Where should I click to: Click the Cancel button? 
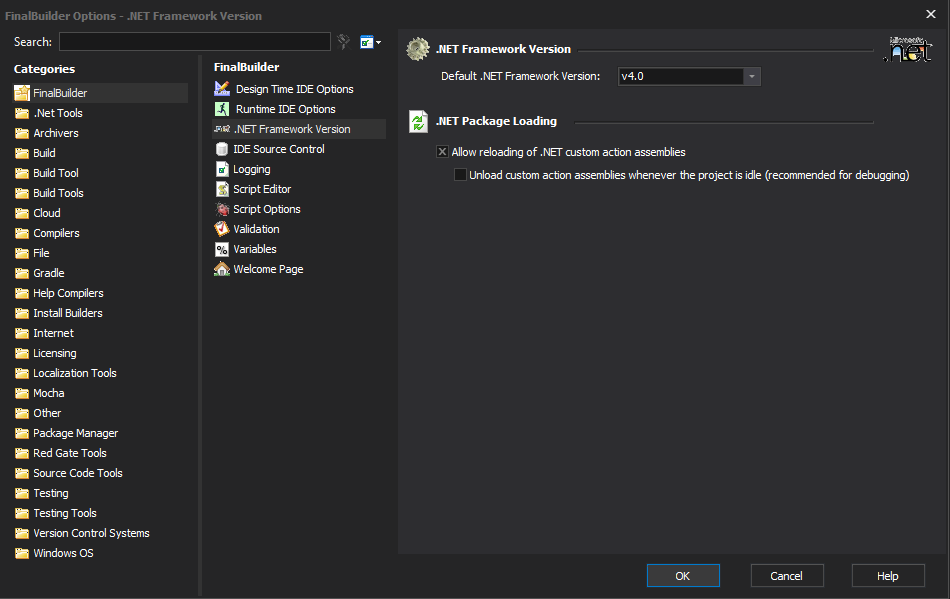click(x=786, y=575)
